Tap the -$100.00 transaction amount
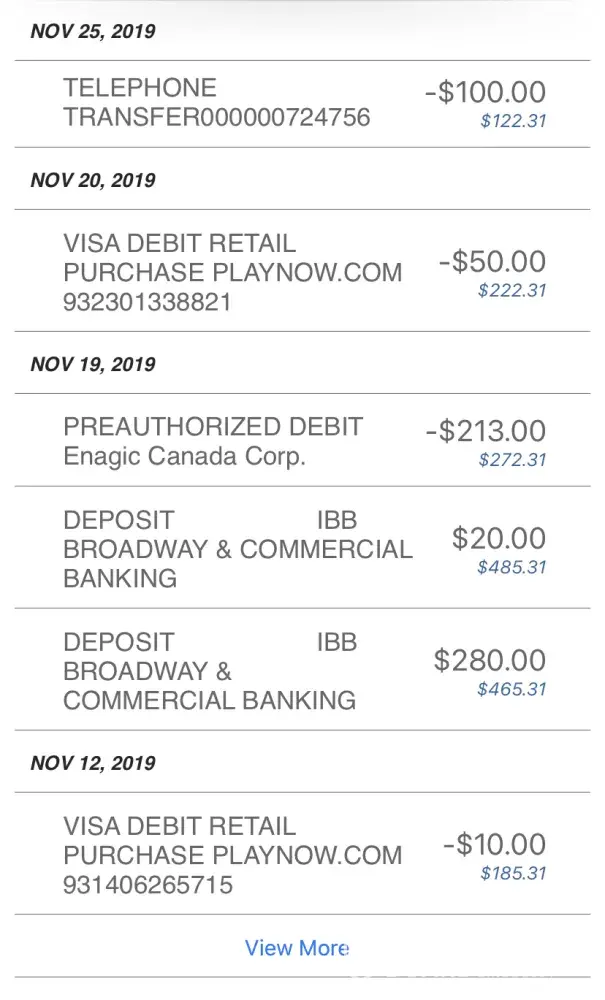Image resolution: width=605 pixels, height=1000 pixels. click(485, 92)
